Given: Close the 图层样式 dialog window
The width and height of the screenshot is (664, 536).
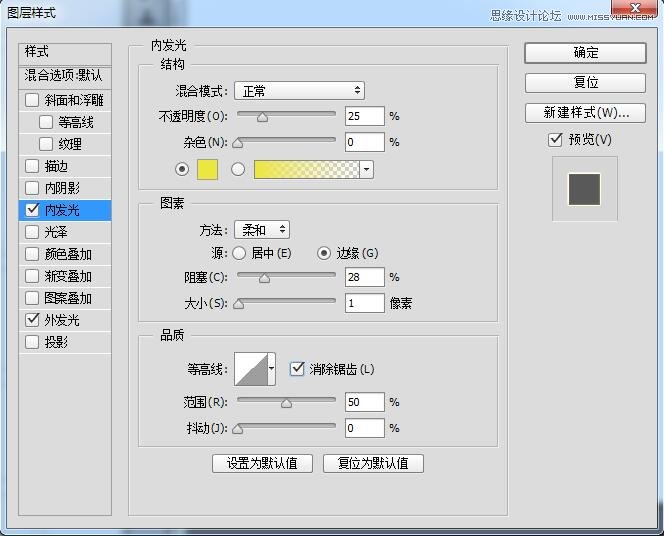Looking at the screenshot, I should pyautogui.click(x=634, y=8).
